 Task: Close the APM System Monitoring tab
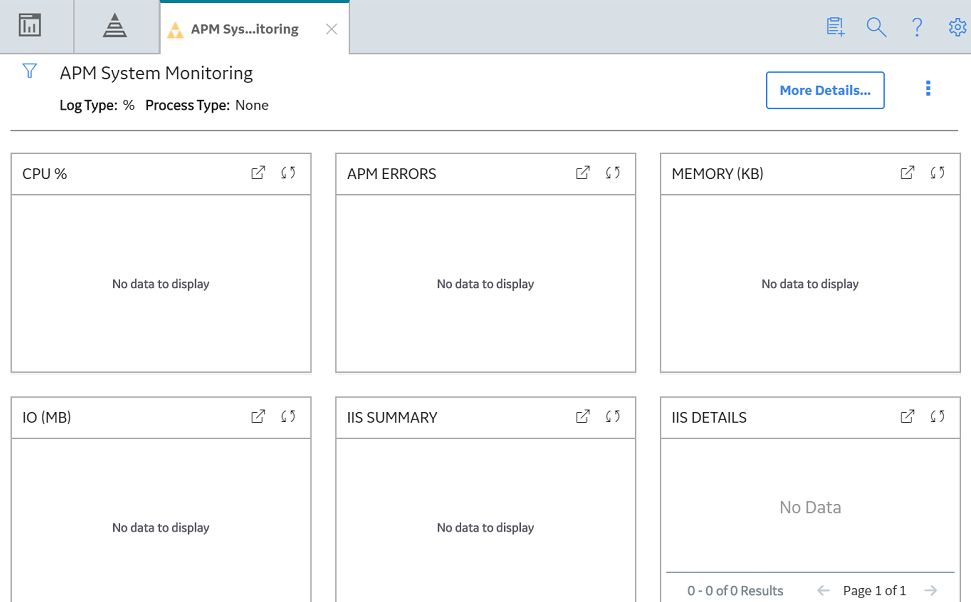click(332, 29)
